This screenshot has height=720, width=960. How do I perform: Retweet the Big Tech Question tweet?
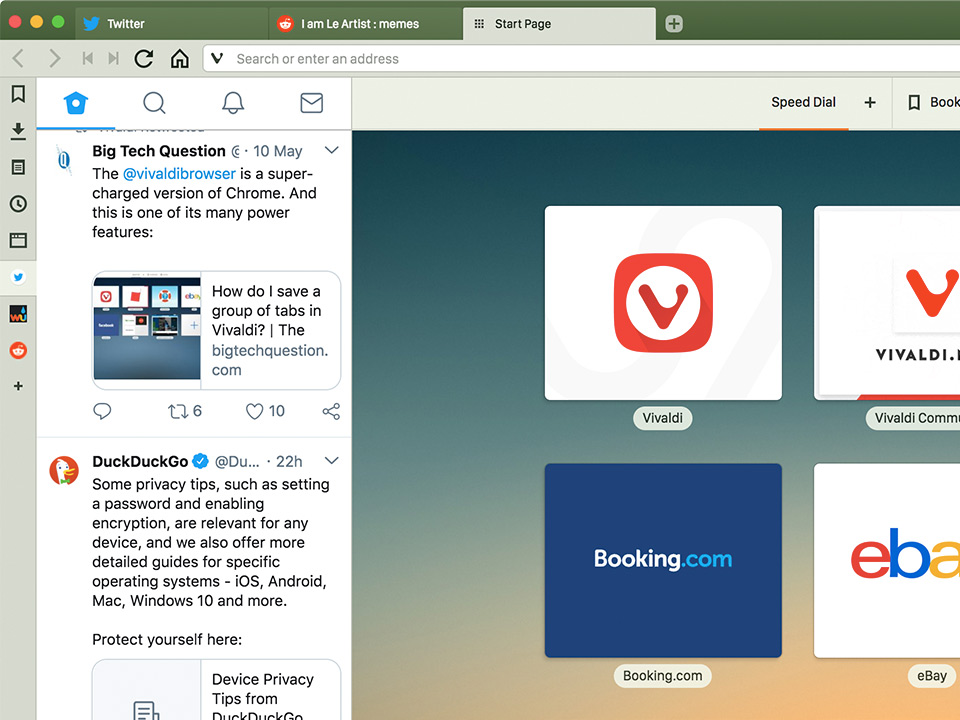pos(184,411)
